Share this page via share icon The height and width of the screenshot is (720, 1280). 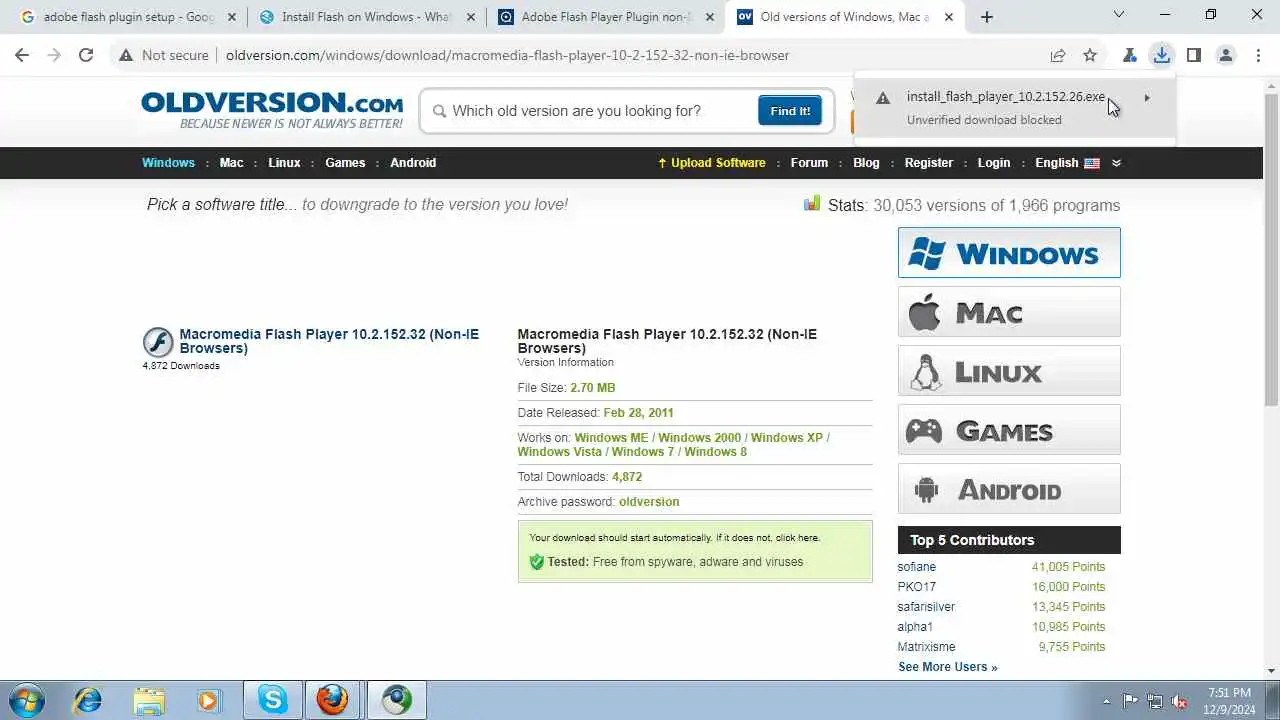[x=1058, y=55]
